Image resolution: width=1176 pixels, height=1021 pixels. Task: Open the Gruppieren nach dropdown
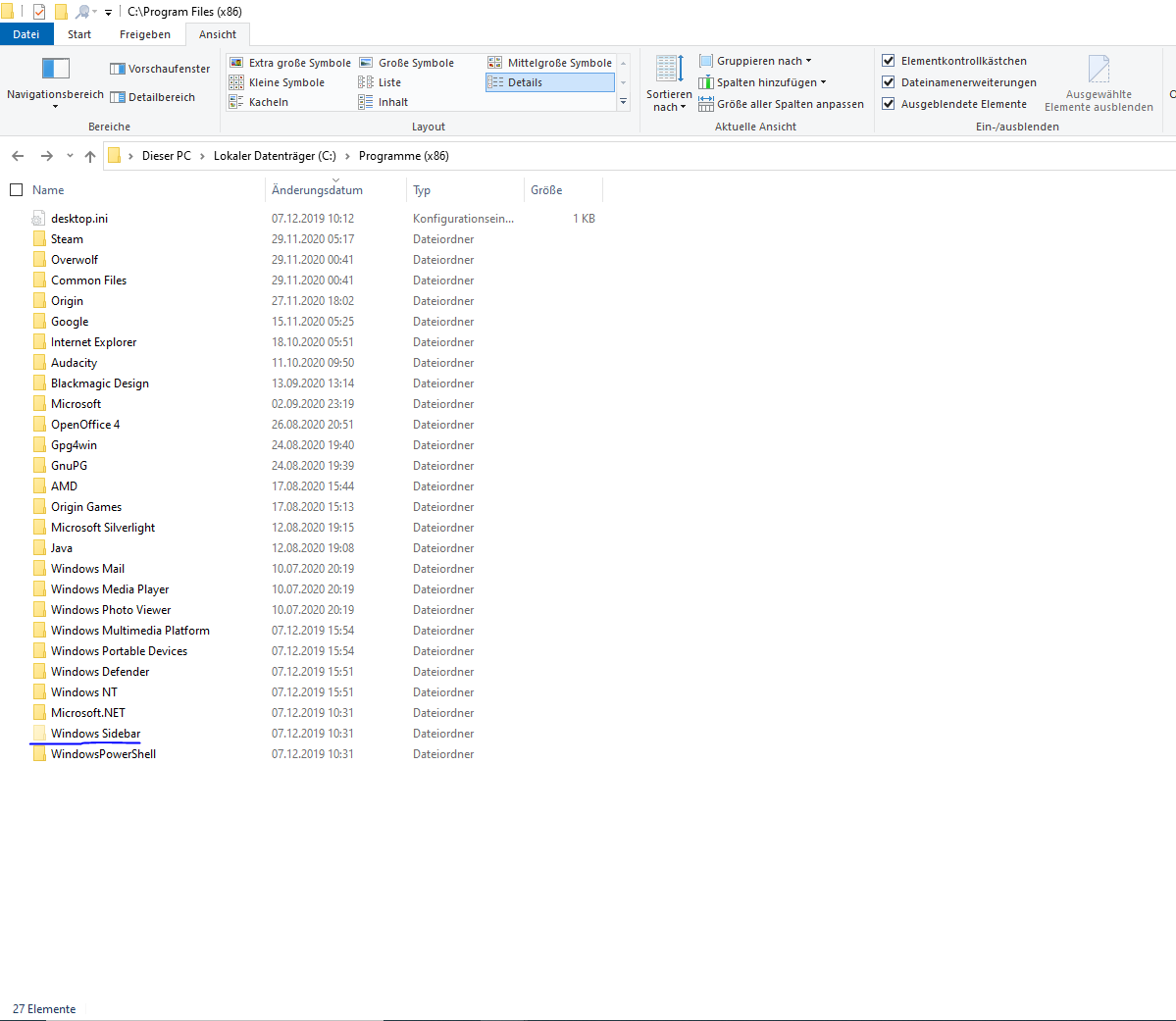point(754,61)
